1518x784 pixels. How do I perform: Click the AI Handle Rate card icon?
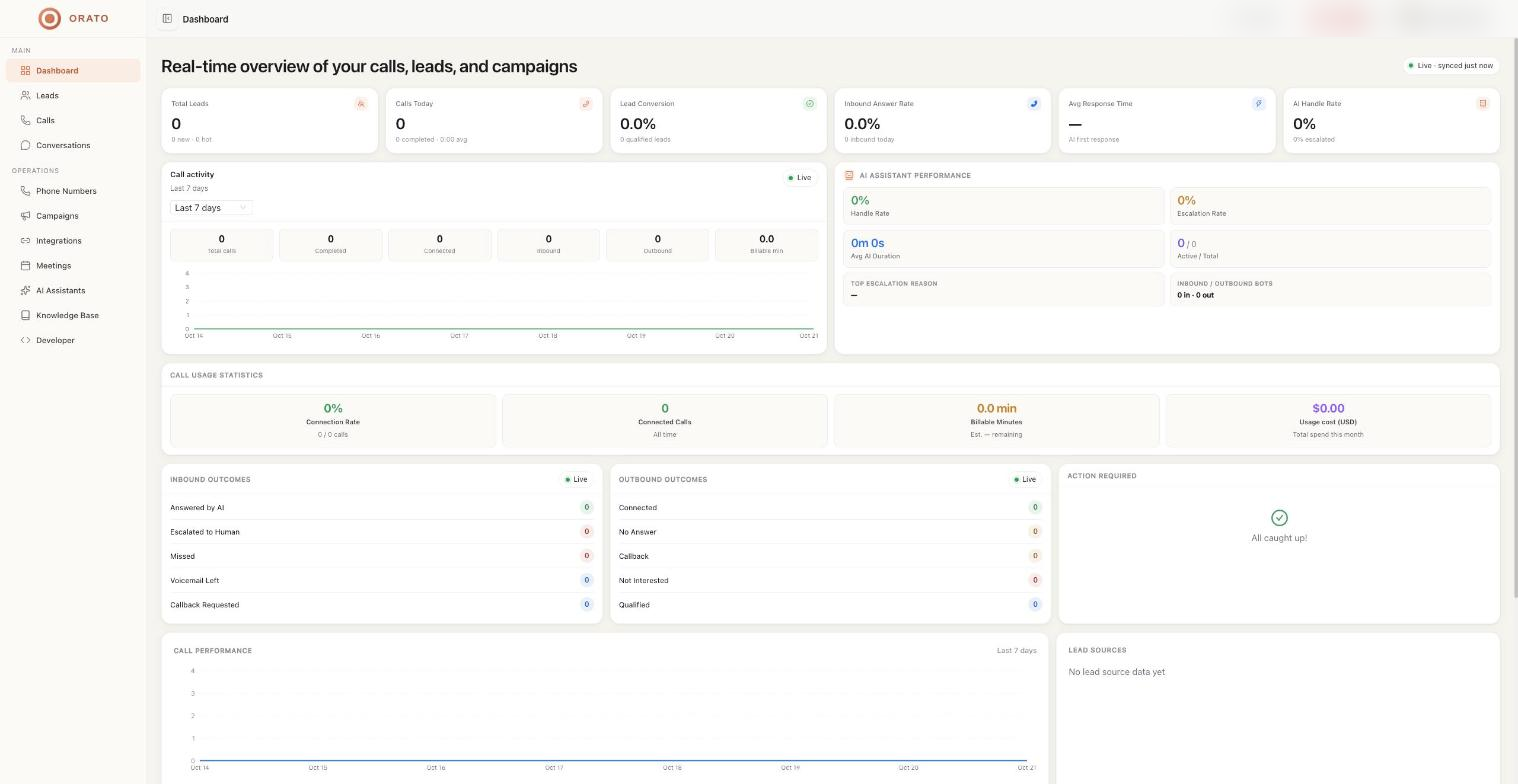click(1483, 103)
